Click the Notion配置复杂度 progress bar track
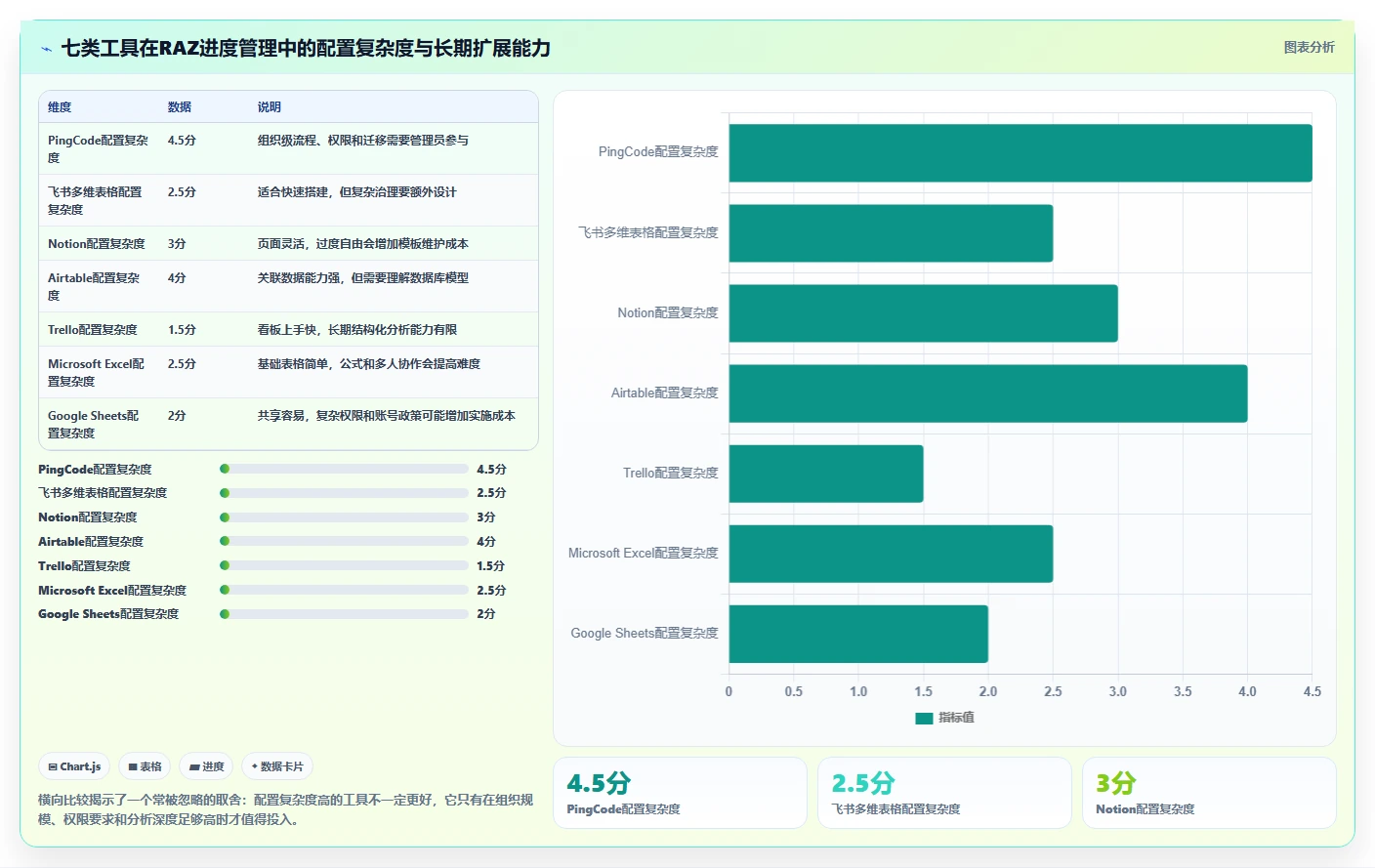The image size is (1375, 868). [x=345, y=517]
